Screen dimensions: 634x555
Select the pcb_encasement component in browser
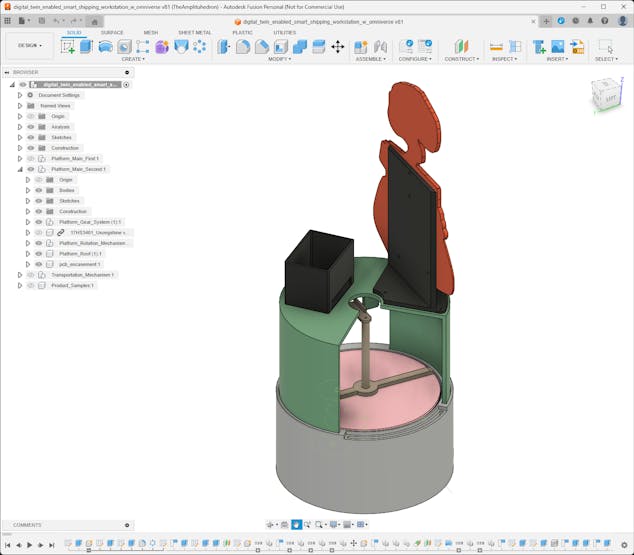[79, 264]
